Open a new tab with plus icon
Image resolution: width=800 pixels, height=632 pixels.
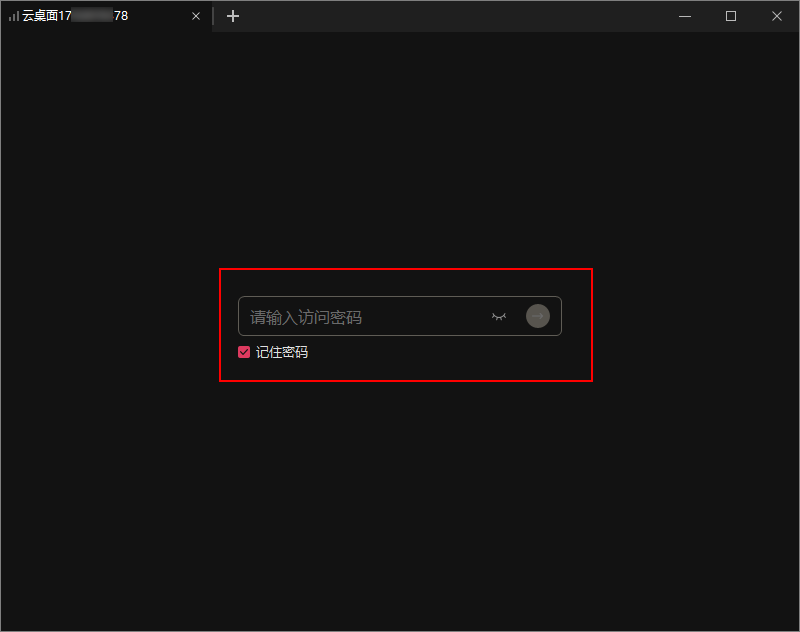(233, 16)
